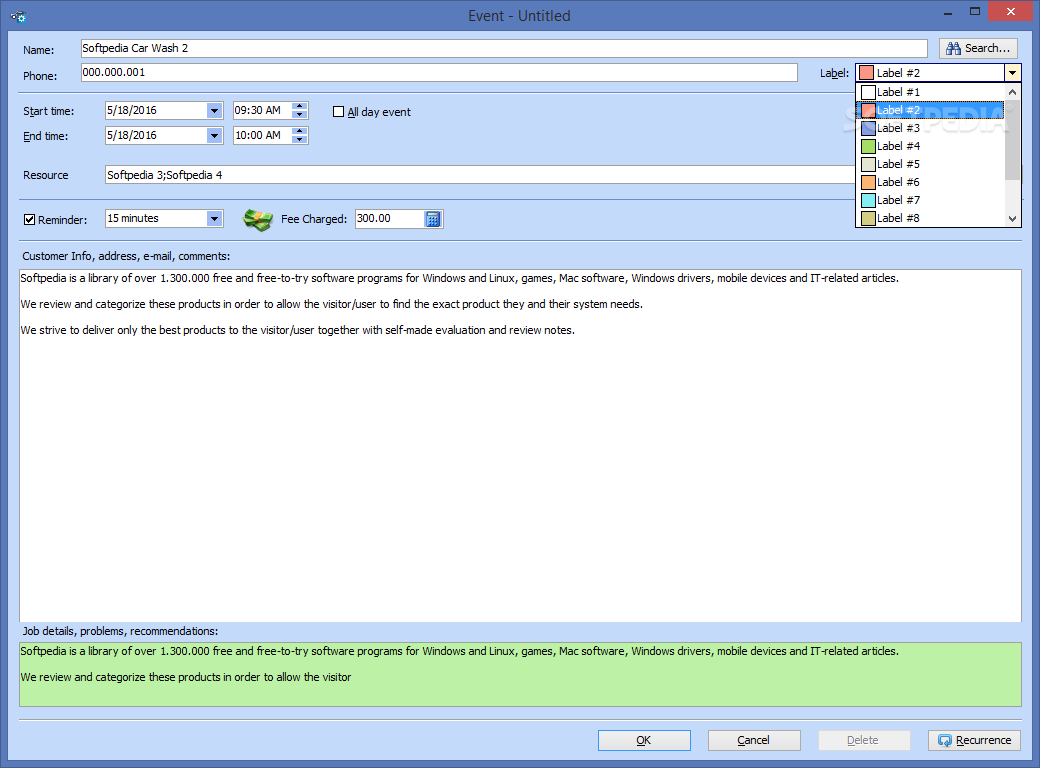Close the Event window
Image resolution: width=1040 pixels, height=768 pixels.
1010,11
